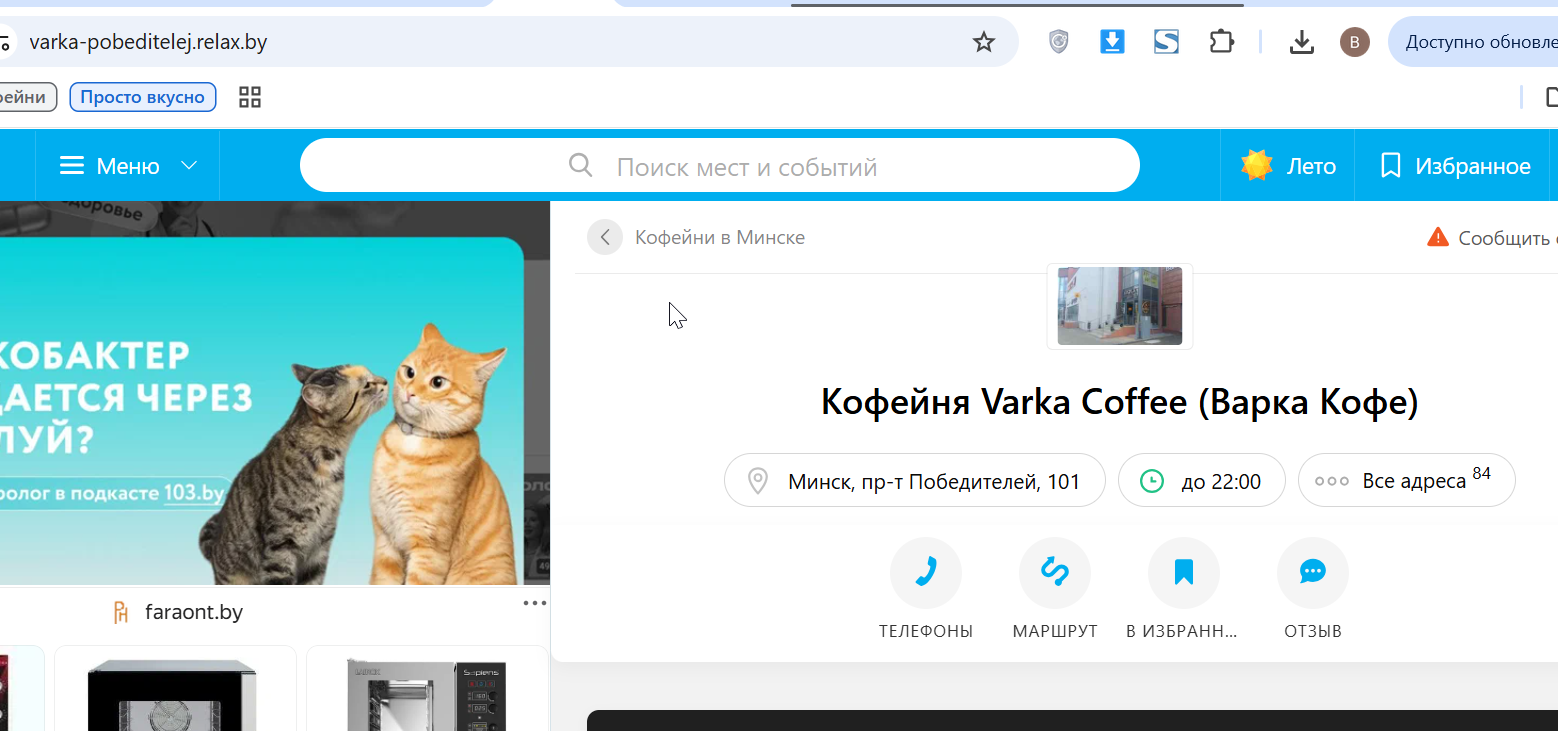The height and width of the screenshot is (731, 1558).
Task: Open the Varka Coffee storefront thumbnail
Action: [x=1120, y=306]
